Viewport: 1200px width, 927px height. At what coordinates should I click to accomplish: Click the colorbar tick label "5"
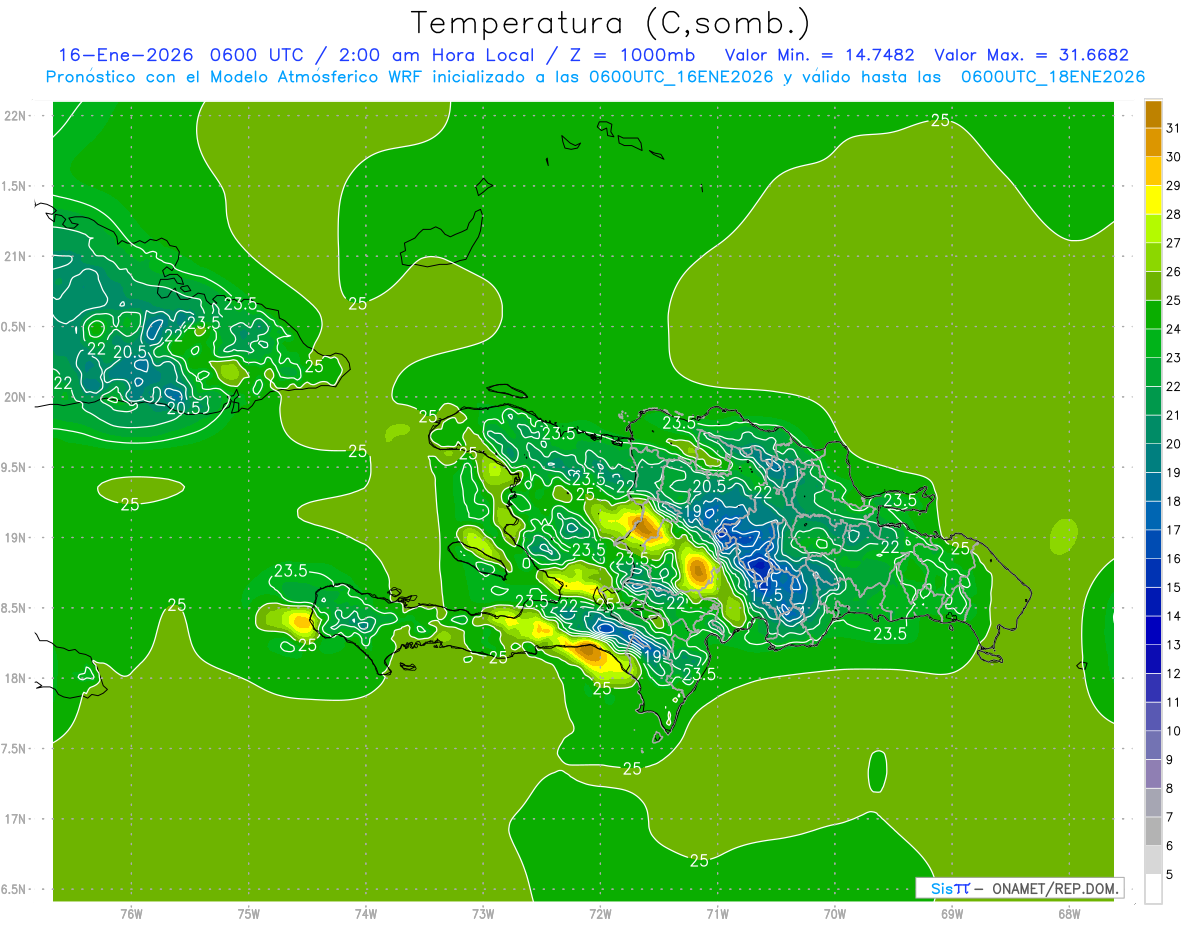click(x=1170, y=875)
